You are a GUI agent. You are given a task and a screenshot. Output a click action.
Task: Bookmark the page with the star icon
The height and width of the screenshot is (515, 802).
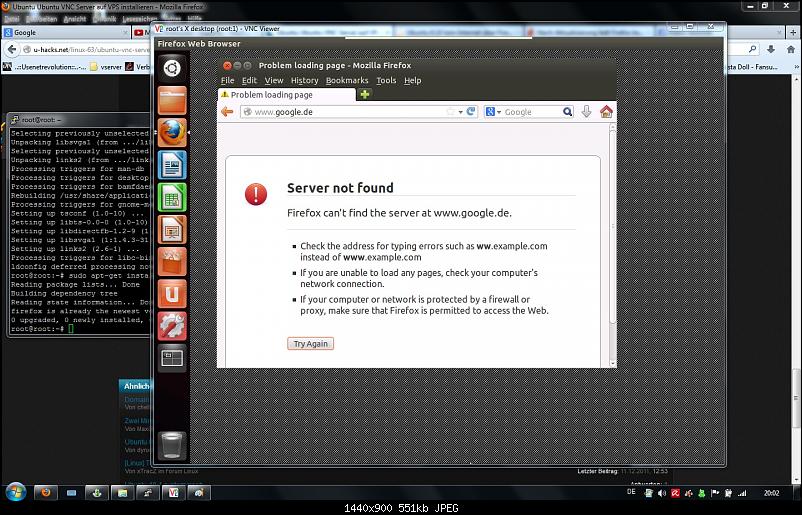(450, 111)
